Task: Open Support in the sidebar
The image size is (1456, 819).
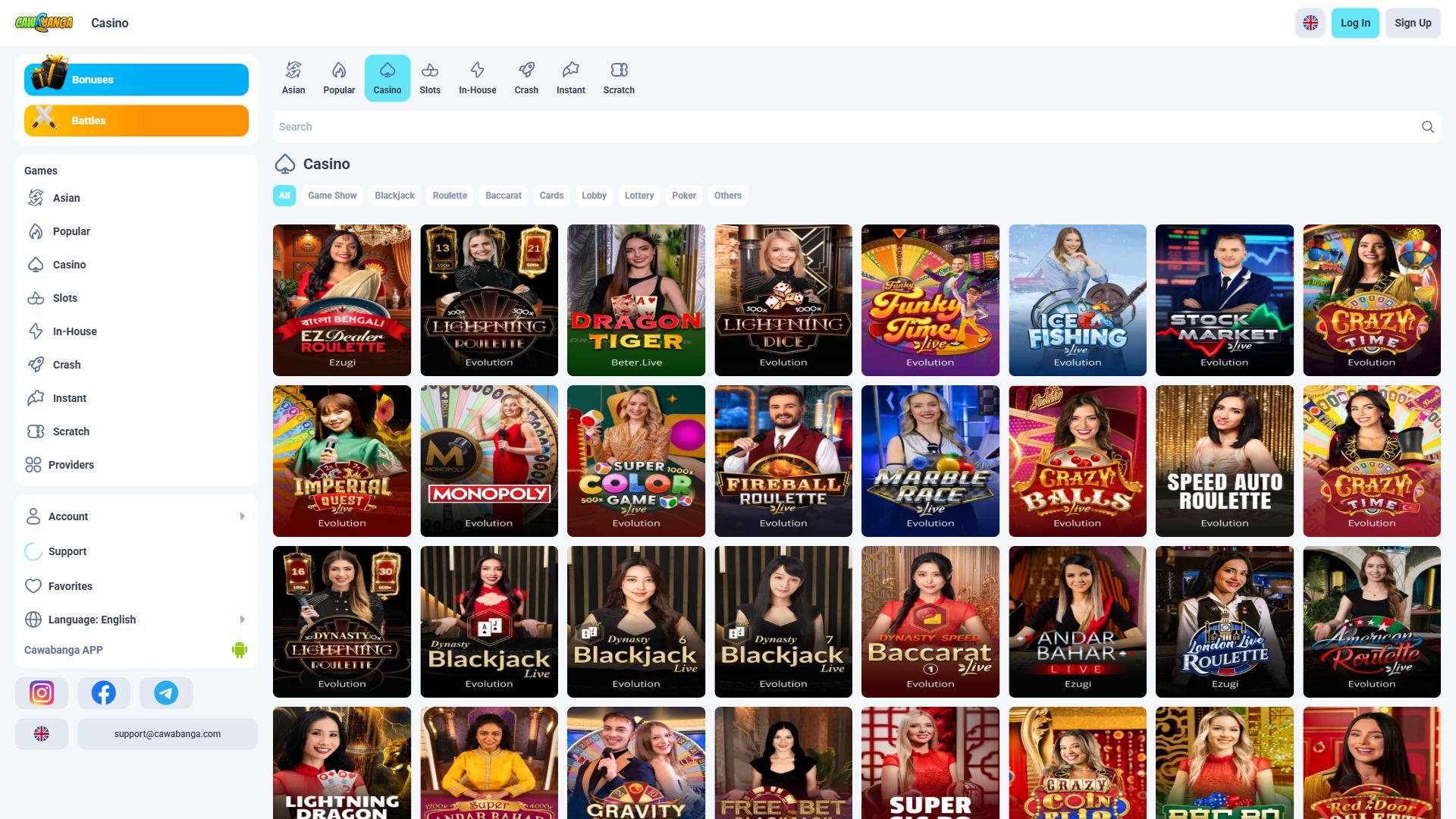Action: [x=136, y=551]
